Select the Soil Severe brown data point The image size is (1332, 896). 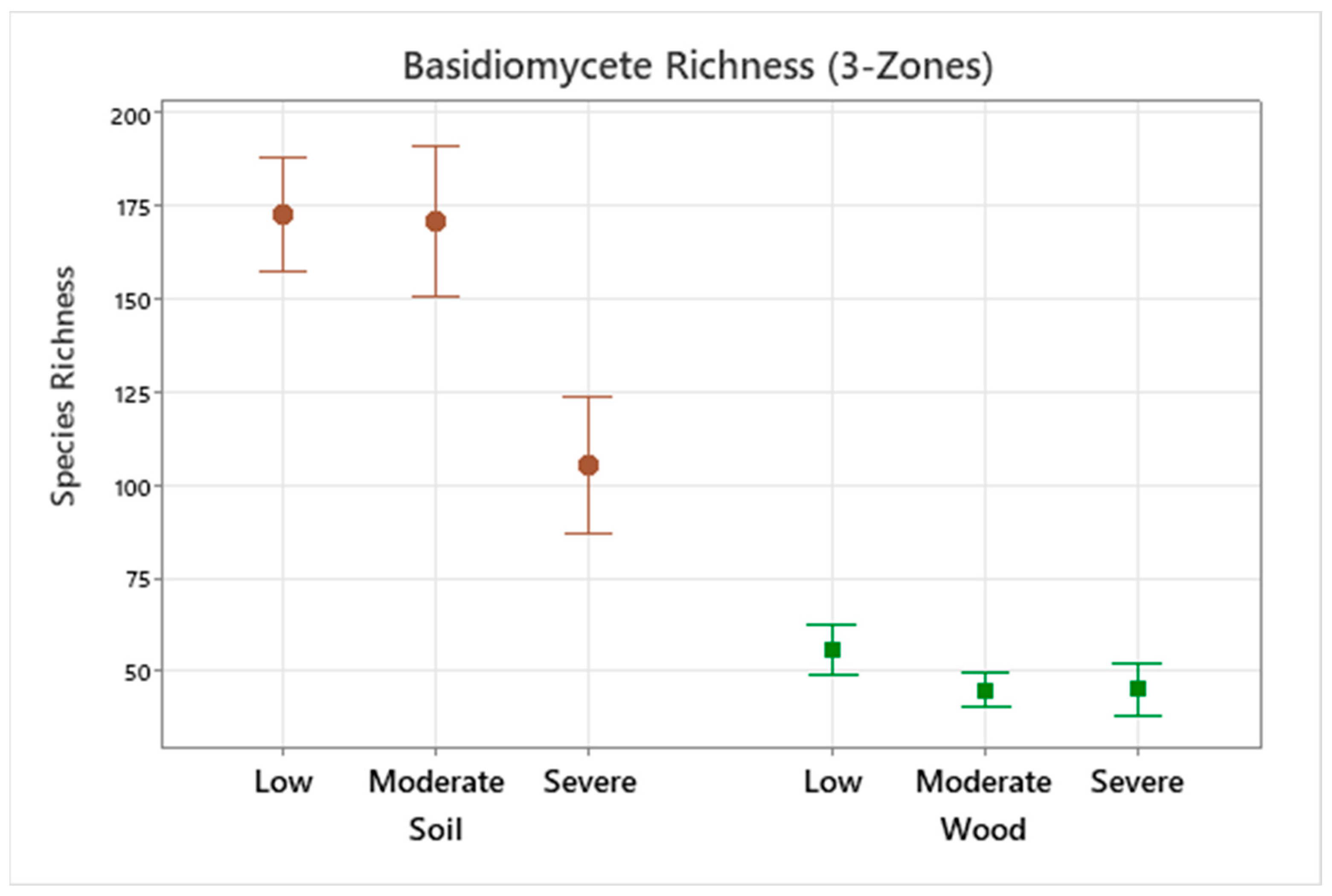pyautogui.click(x=588, y=465)
